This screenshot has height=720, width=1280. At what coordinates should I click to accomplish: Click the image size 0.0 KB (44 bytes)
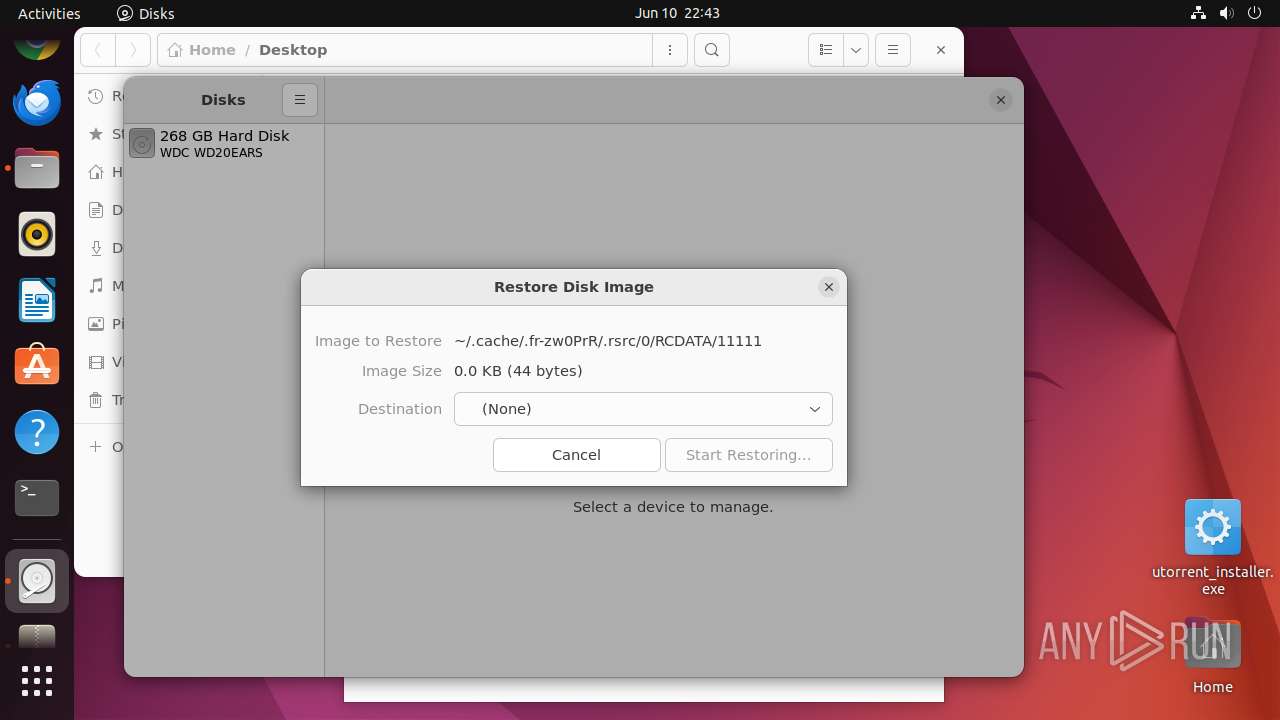(x=518, y=371)
